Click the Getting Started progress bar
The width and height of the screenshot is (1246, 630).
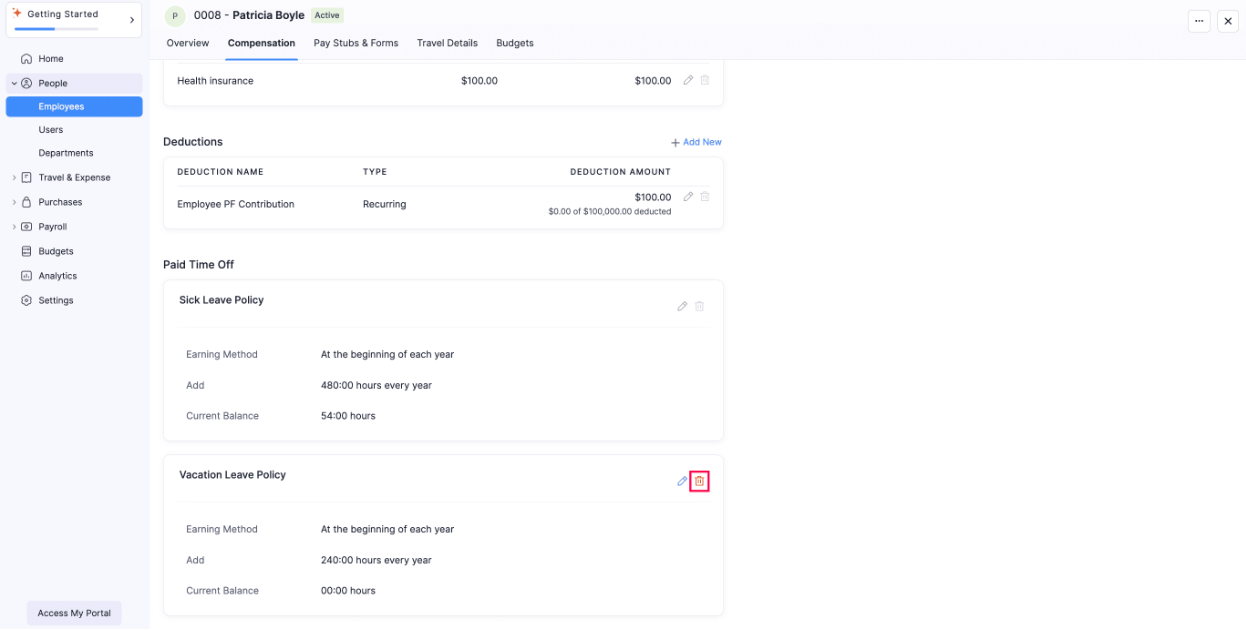56,29
